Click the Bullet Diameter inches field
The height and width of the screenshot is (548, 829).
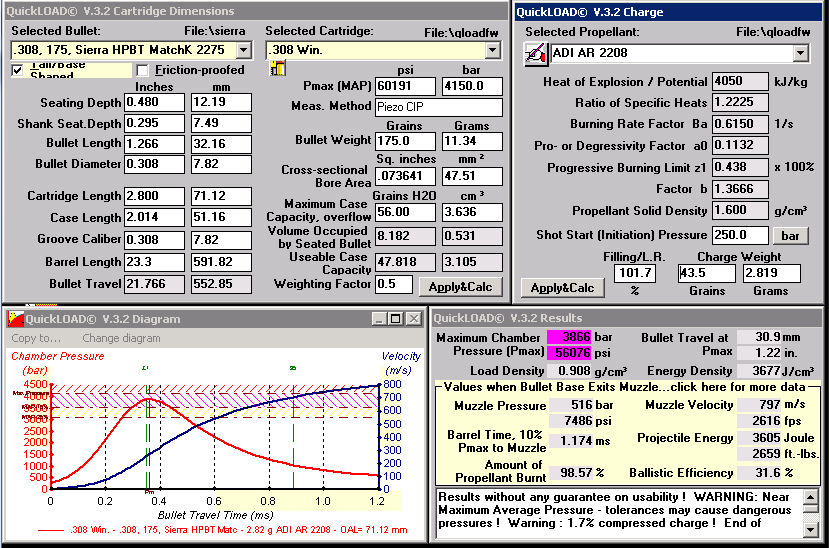click(154, 164)
